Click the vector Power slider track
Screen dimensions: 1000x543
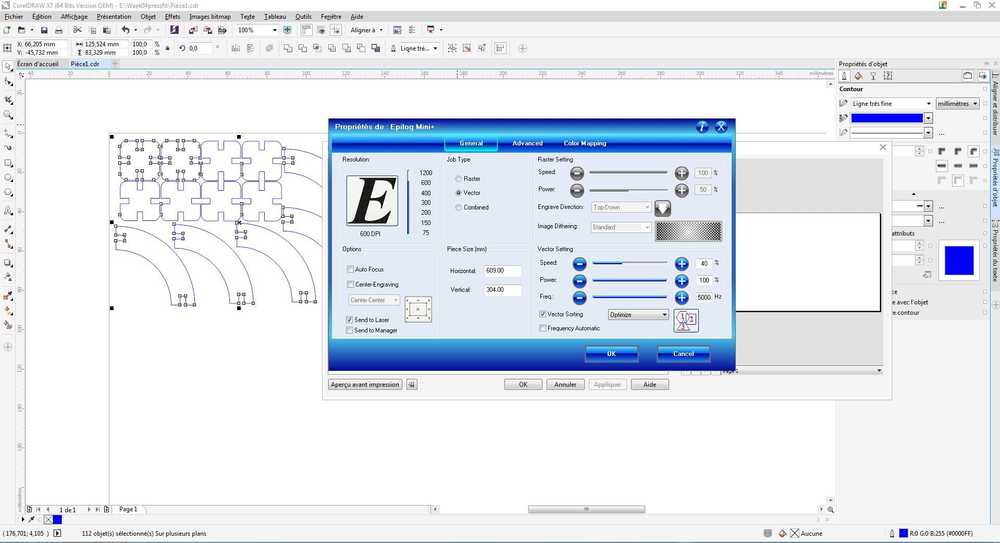[629, 281]
